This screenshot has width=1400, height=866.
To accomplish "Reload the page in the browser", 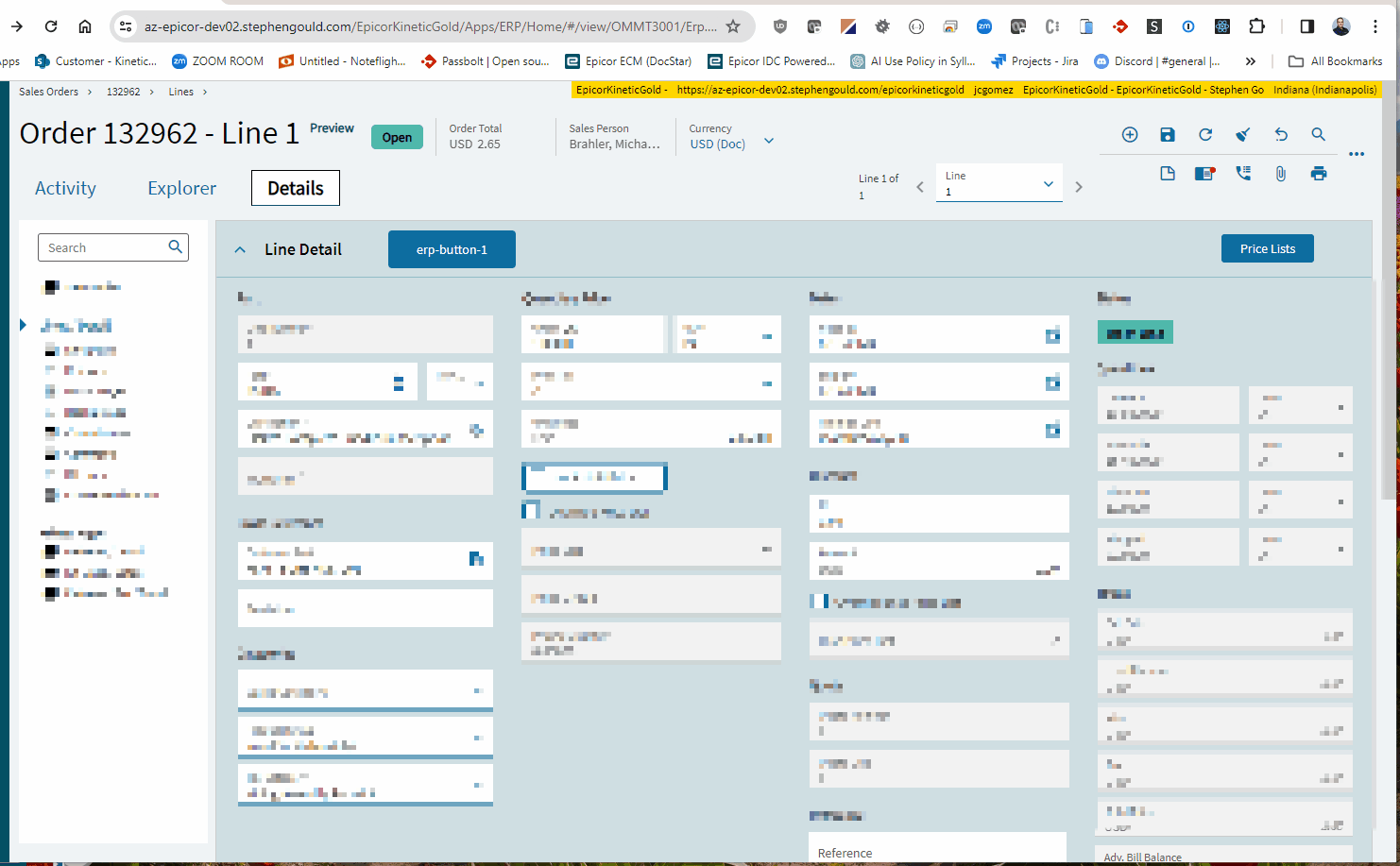I will (51, 26).
